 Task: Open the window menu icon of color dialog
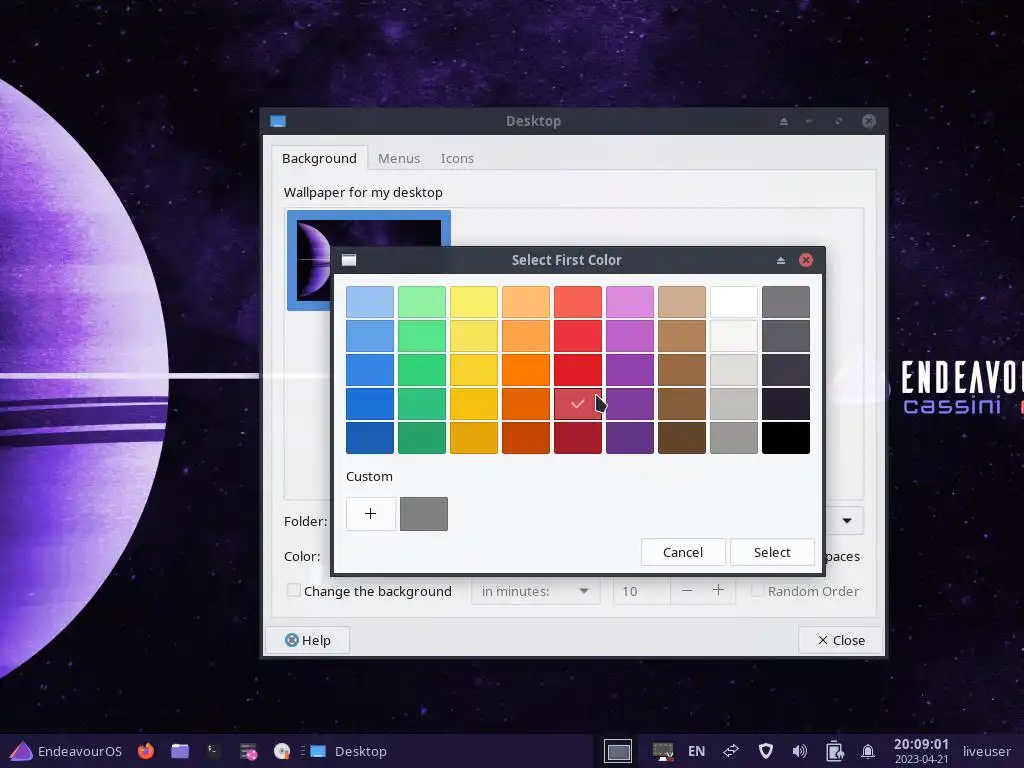pyautogui.click(x=349, y=260)
